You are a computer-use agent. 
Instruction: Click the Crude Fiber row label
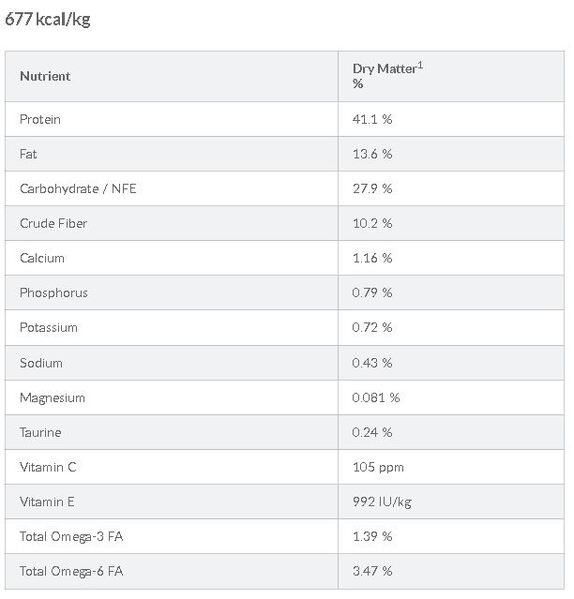point(53,223)
